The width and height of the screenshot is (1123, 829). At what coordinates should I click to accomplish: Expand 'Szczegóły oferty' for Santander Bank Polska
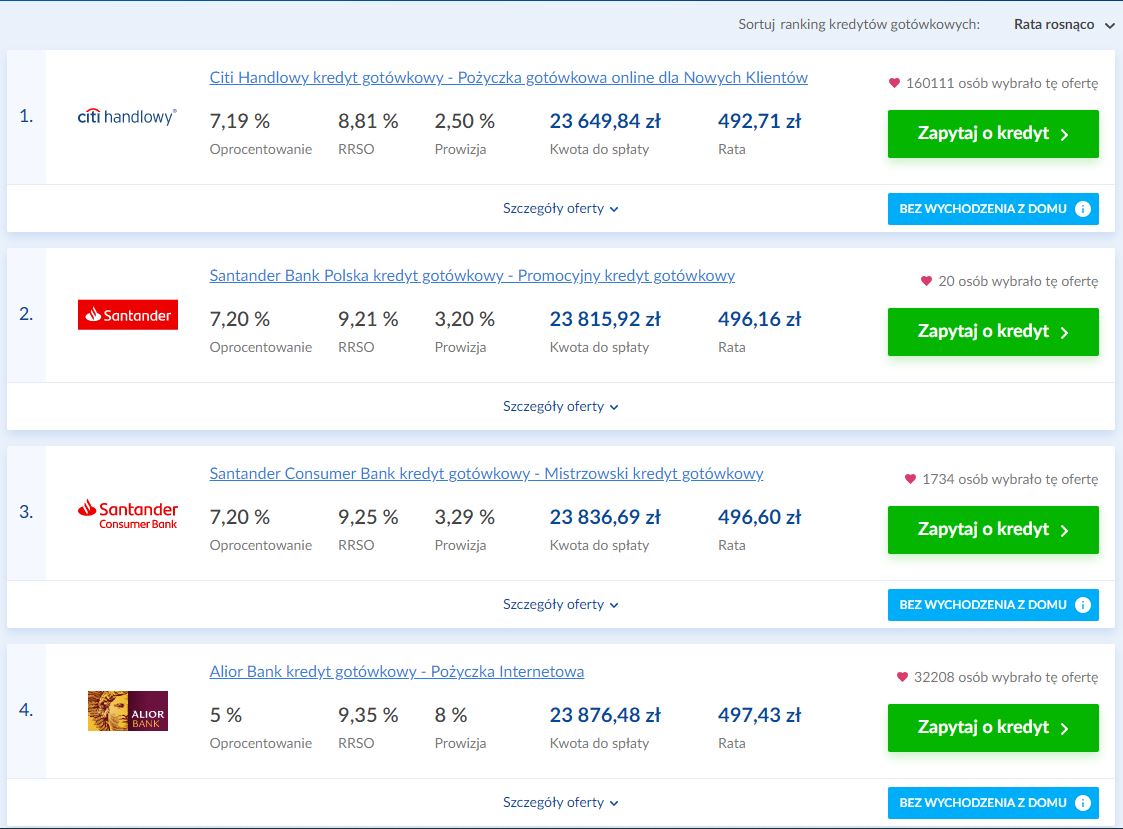[x=560, y=406]
